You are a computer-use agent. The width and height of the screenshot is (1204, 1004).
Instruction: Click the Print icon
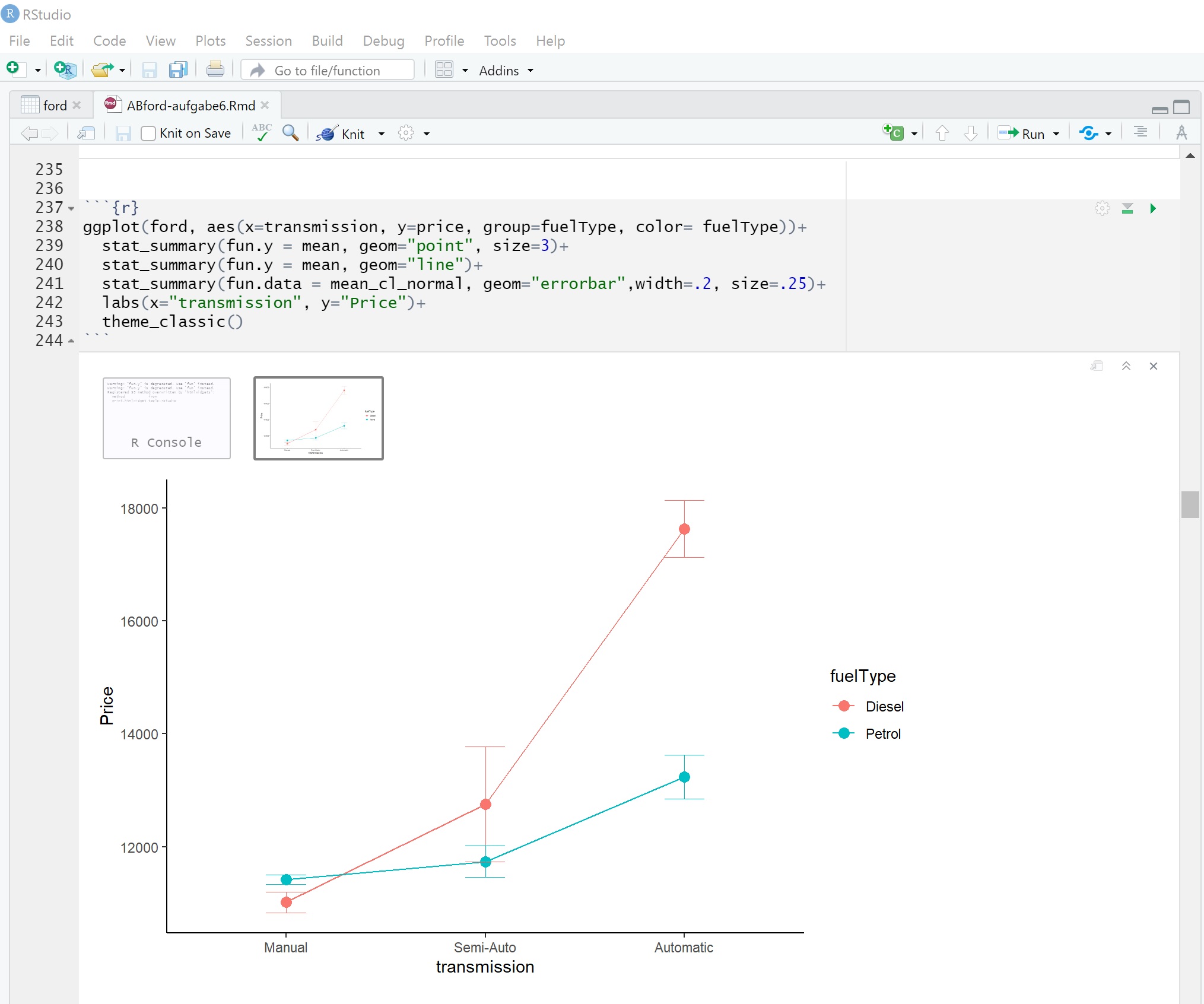click(x=215, y=70)
